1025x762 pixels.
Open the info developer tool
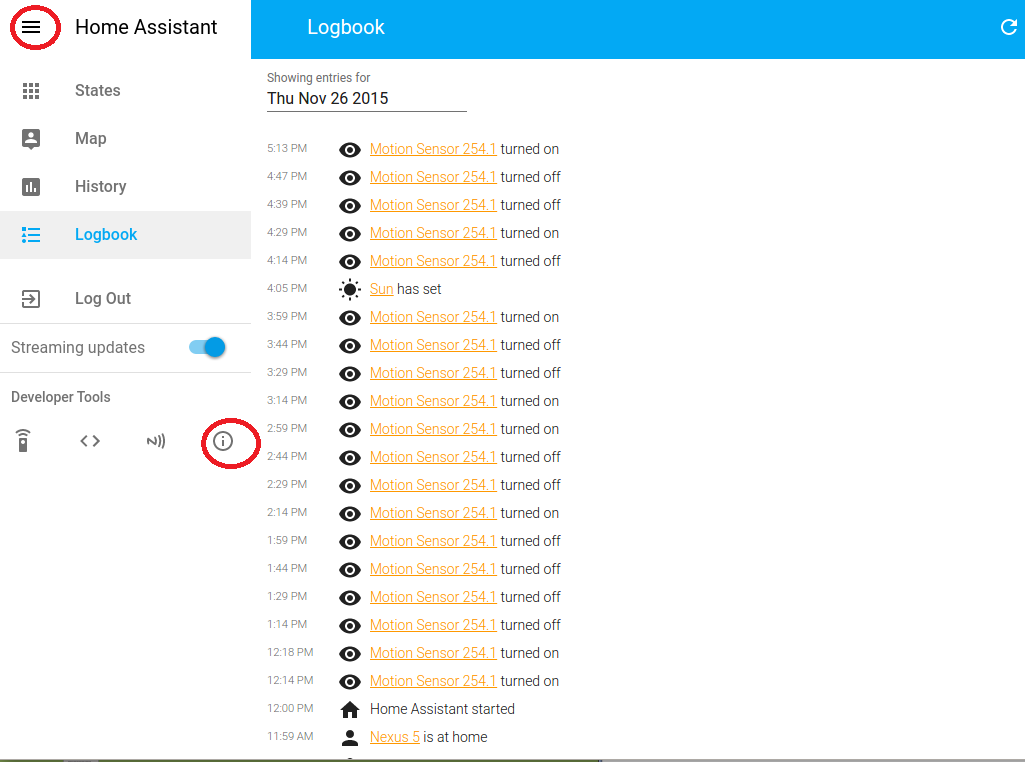[x=230, y=442]
